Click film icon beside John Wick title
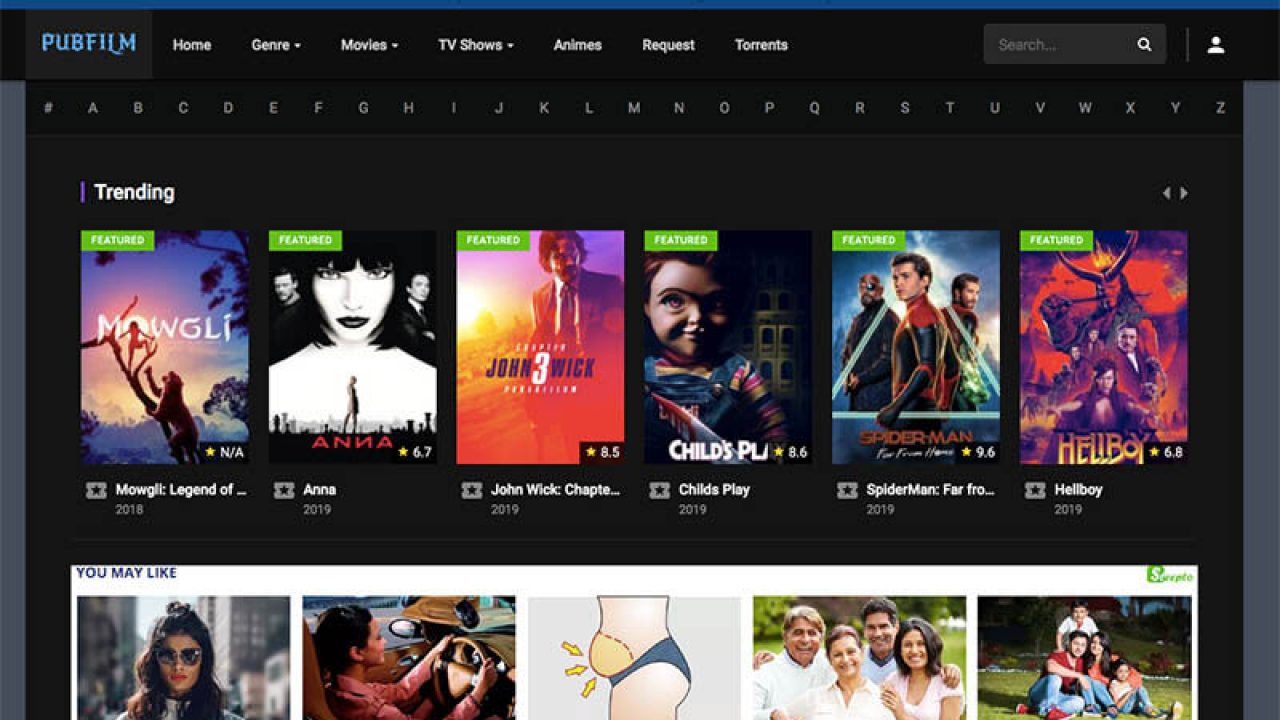This screenshot has height=720, width=1280. [x=472, y=490]
